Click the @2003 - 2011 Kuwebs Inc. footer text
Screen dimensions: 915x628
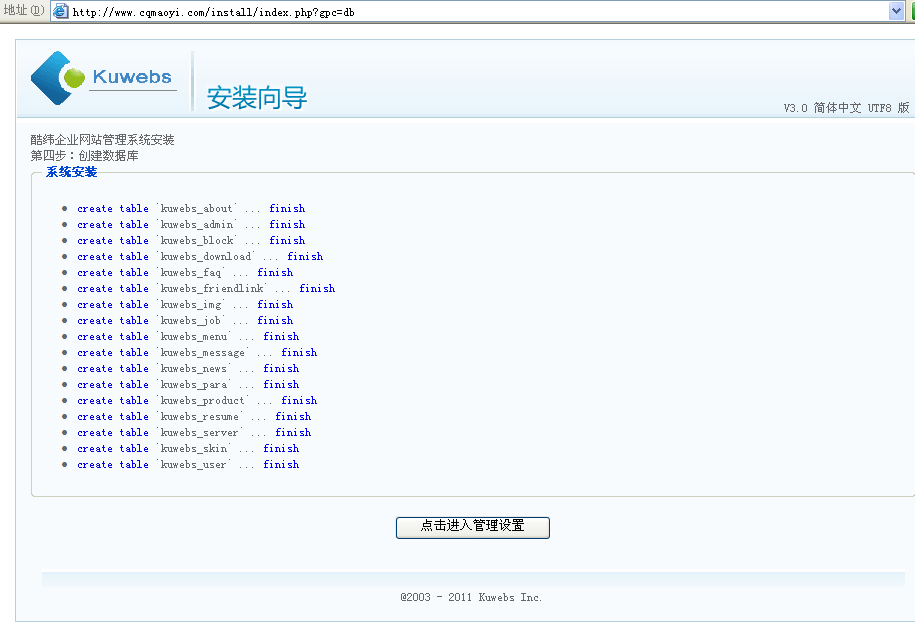[x=471, y=597]
